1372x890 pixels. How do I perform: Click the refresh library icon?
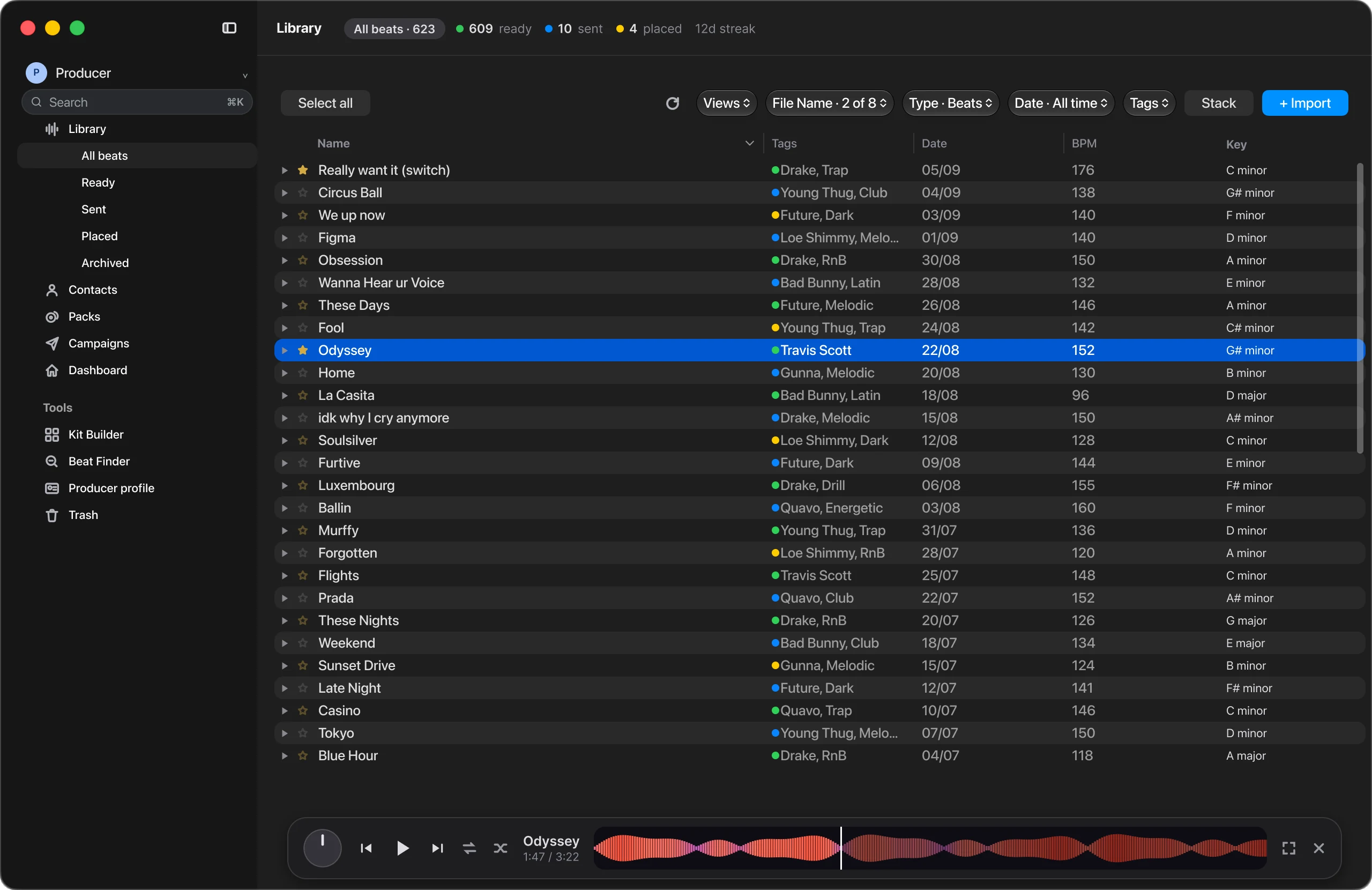click(x=672, y=103)
